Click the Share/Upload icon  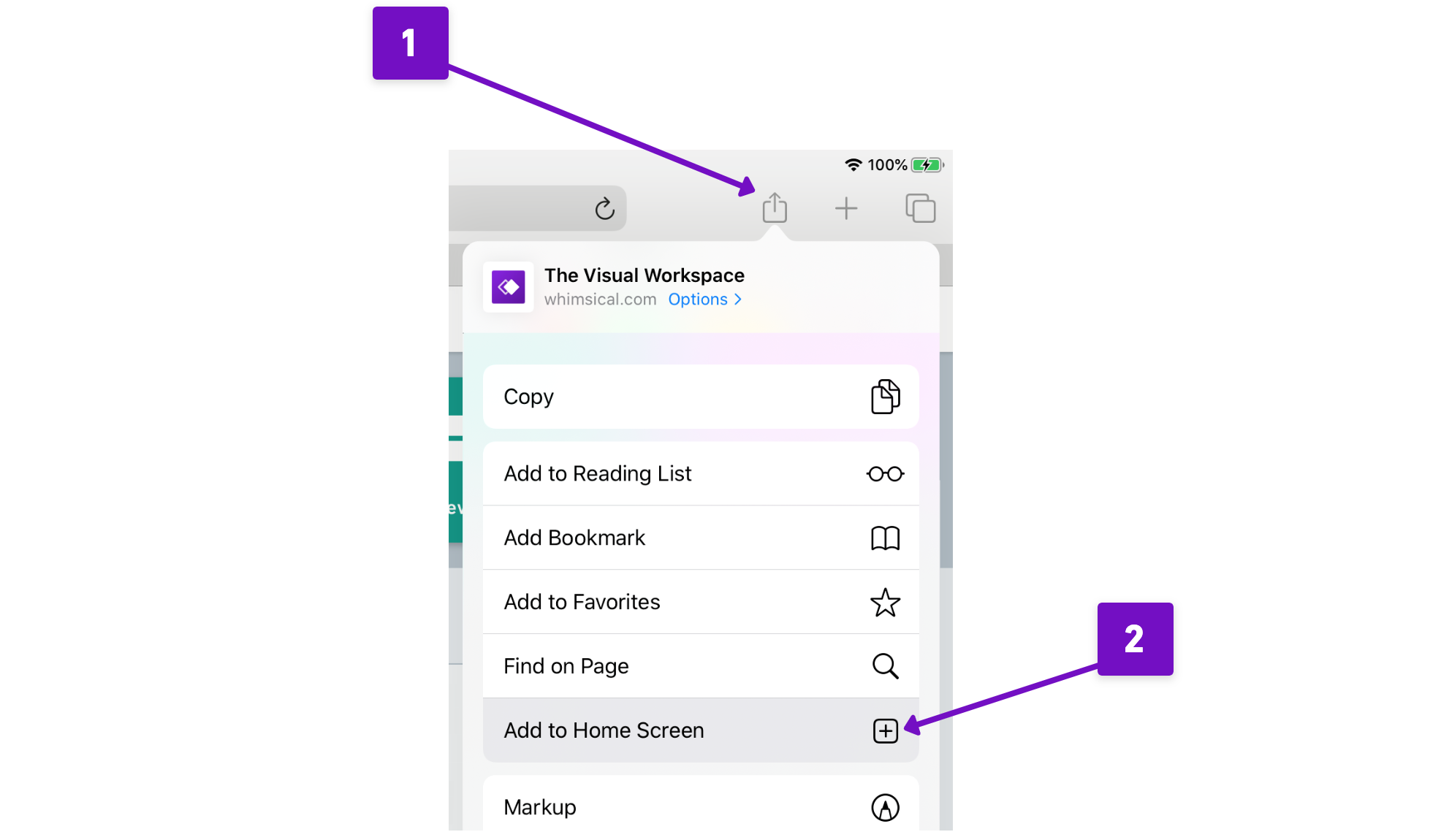click(774, 208)
